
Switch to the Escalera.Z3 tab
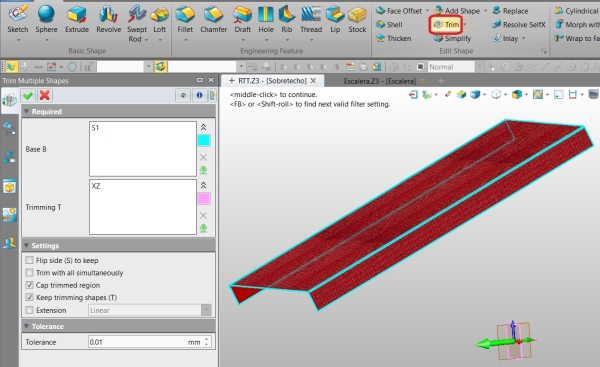click(x=380, y=81)
